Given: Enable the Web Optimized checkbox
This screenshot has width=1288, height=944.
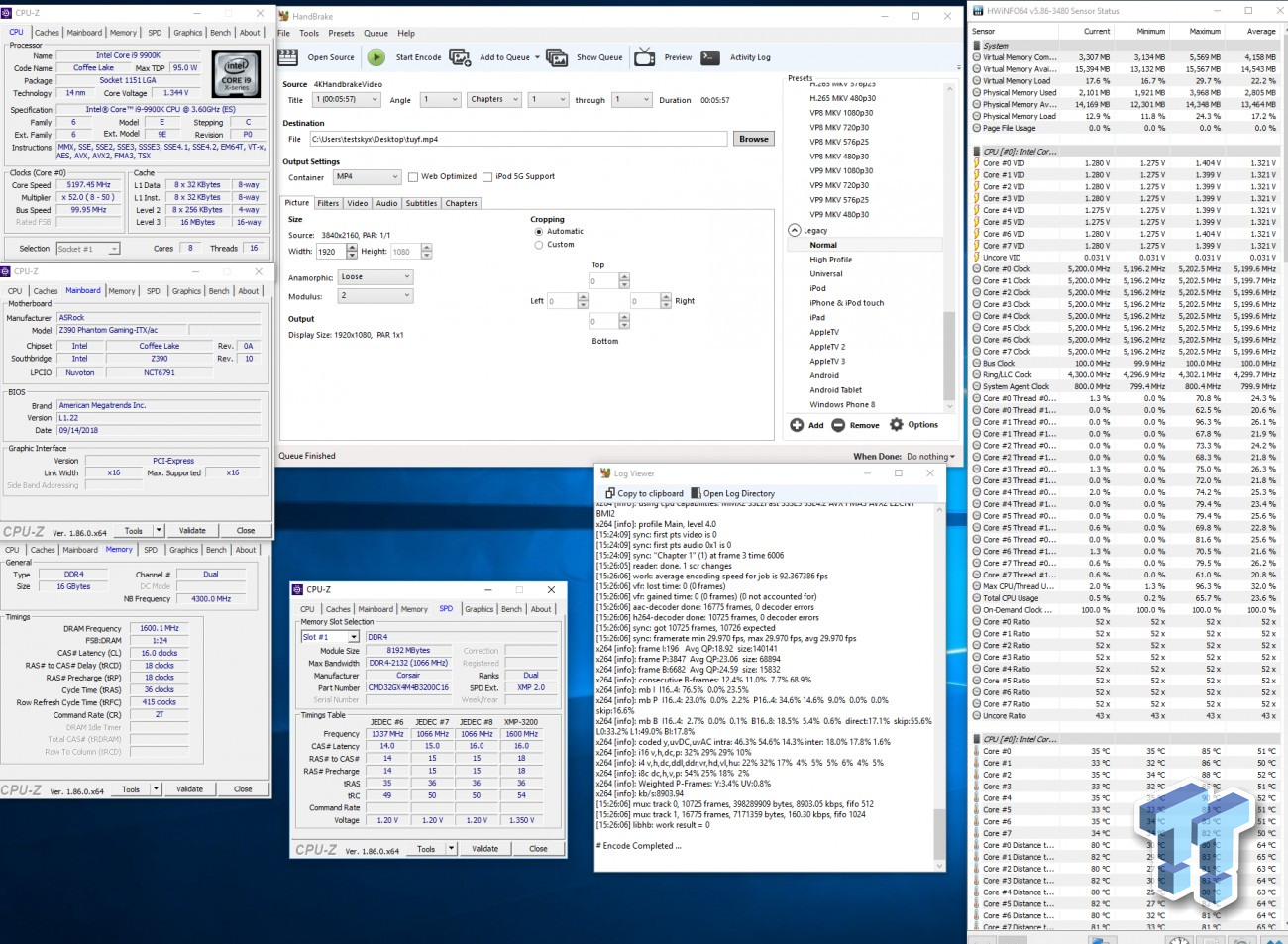Looking at the screenshot, I should 413,177.
